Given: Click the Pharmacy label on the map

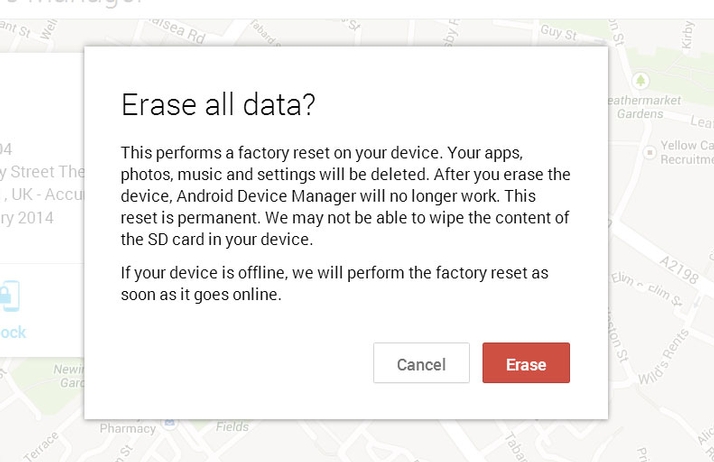Looking at the screenshot, I should [128, 429].
